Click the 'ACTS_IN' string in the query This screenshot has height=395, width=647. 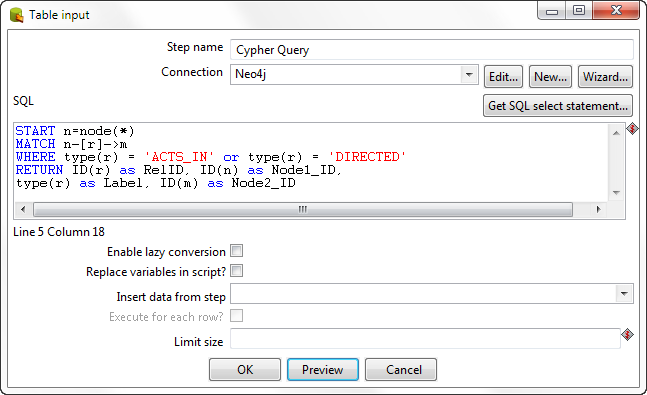click(x=179, y=157)
